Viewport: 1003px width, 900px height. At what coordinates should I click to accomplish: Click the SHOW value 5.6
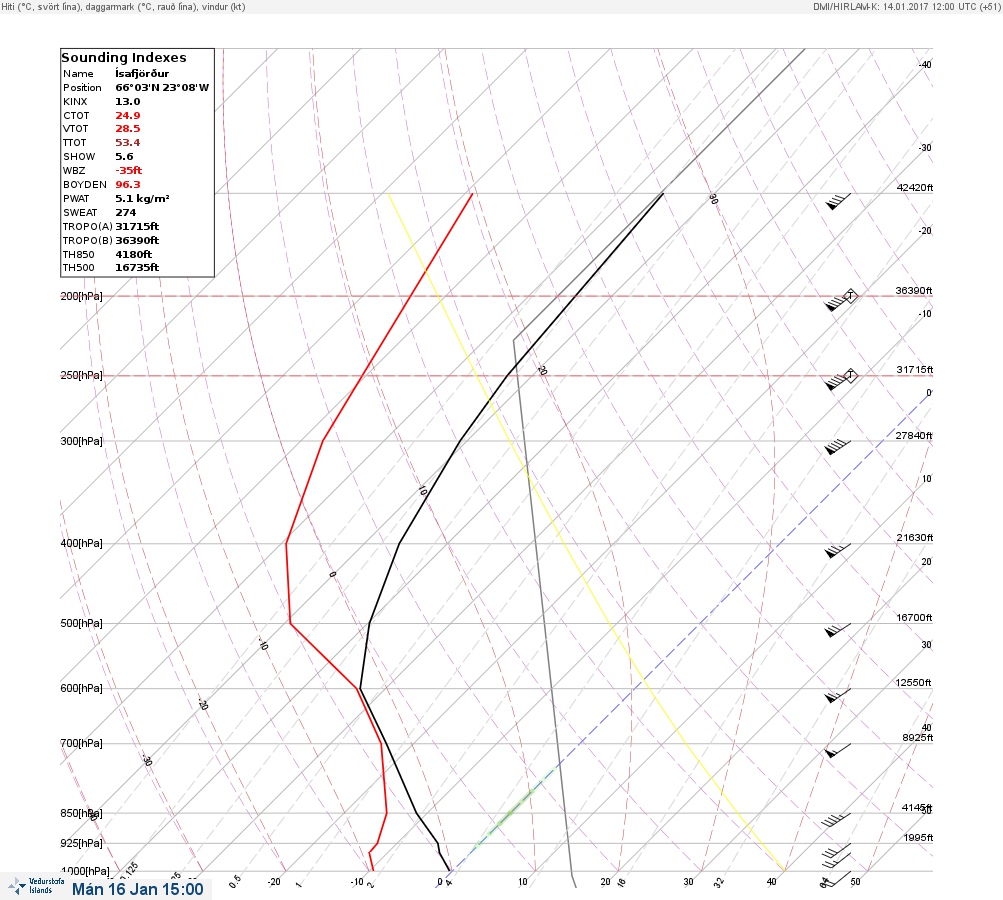[x=124, y=157]
